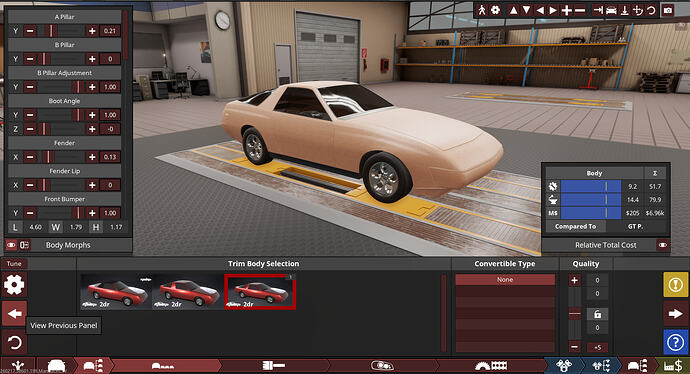Click the top-down view icon

tap(624, 10)
